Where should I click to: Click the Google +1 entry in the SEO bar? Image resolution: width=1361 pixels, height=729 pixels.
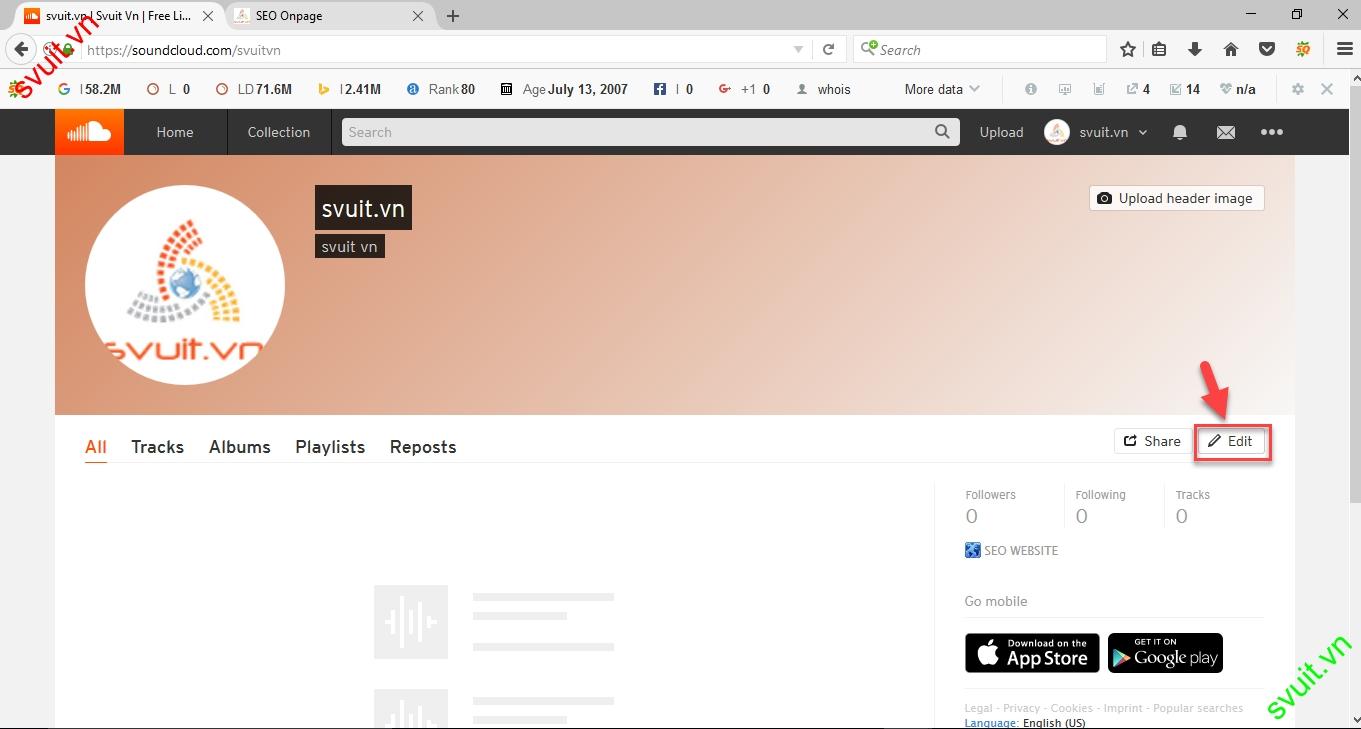744,89
